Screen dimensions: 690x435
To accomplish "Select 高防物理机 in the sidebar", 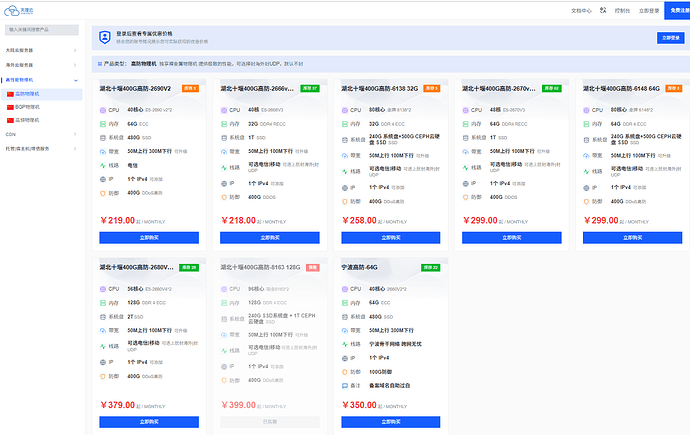I will 41,94.
